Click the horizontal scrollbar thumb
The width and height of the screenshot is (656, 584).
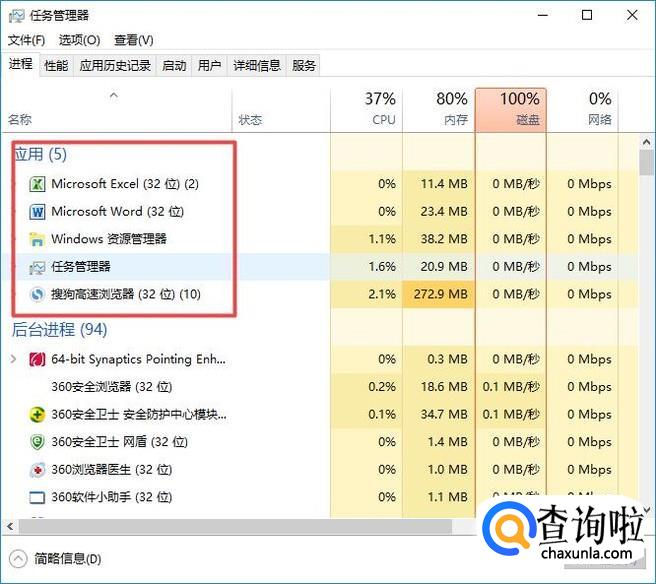(235, 526)
